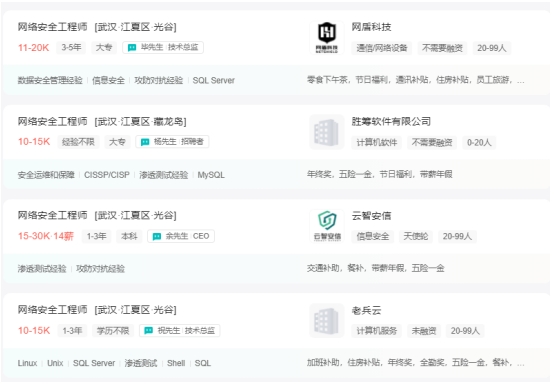556x387 pixels.
Task: Click benefits line starting 加班补助
Action: (x=415, y=363)
